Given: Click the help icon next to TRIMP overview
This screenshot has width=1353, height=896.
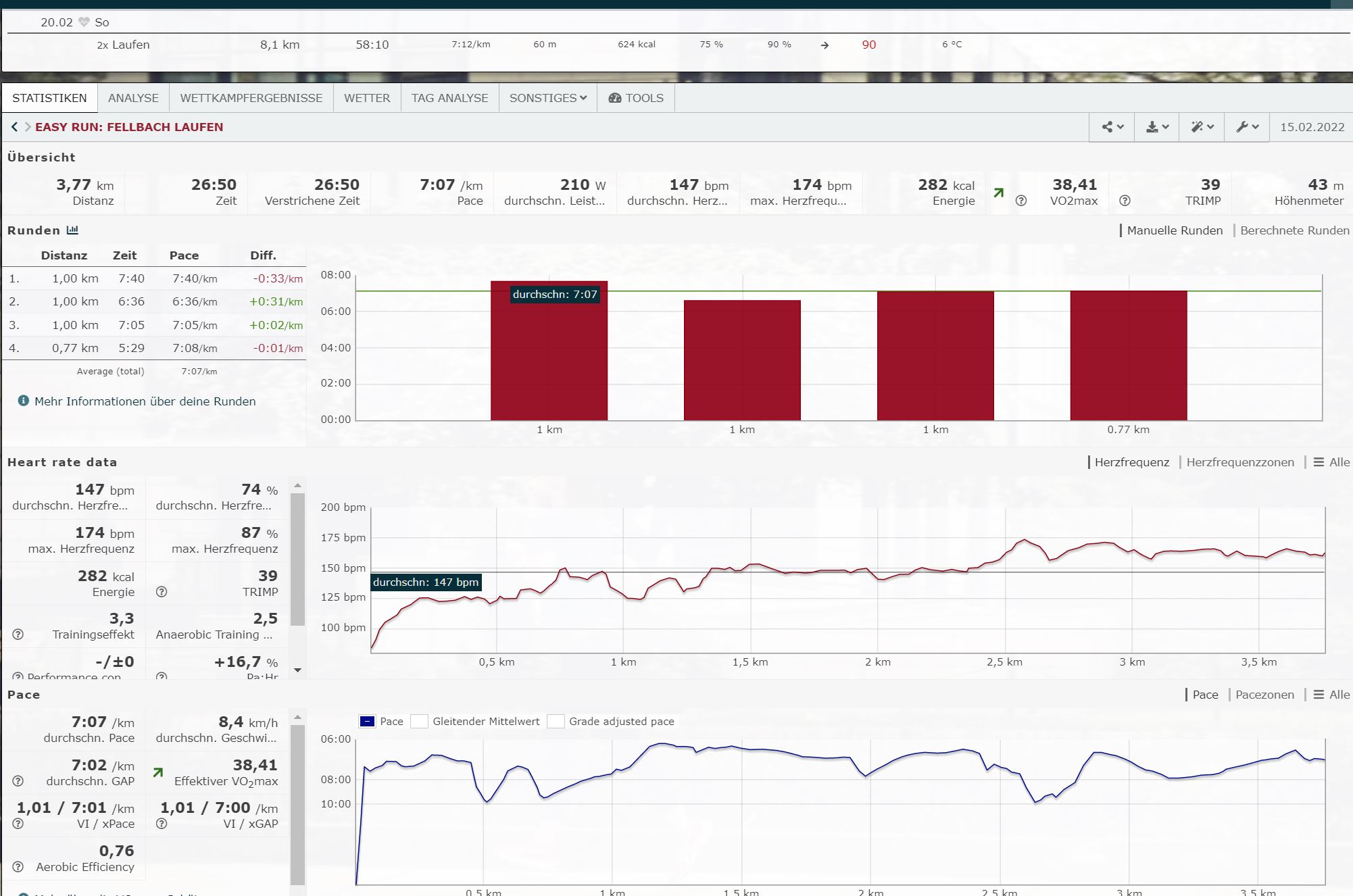Looking at the screenshot, I should [x=1125, y=201].
